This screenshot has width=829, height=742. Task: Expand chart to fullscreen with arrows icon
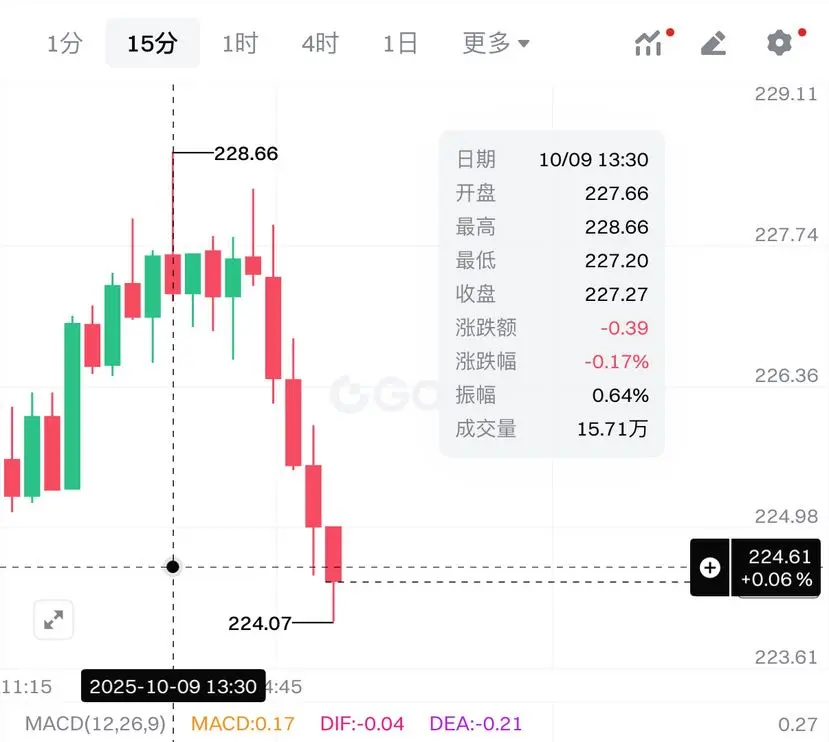click(53, 619)
